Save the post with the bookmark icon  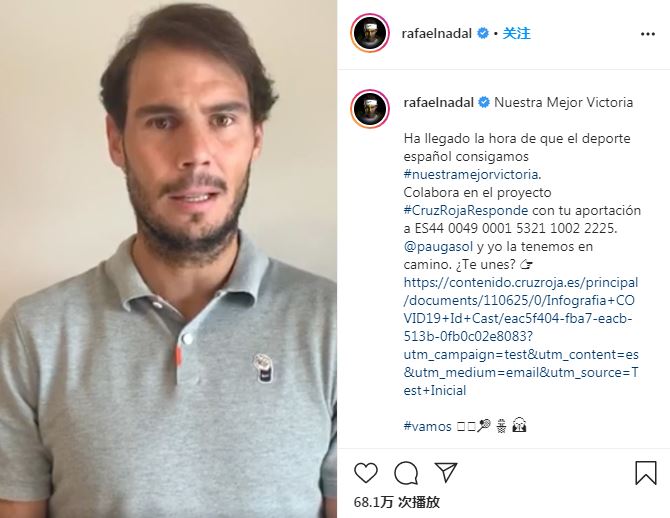[x=646, y=473]
